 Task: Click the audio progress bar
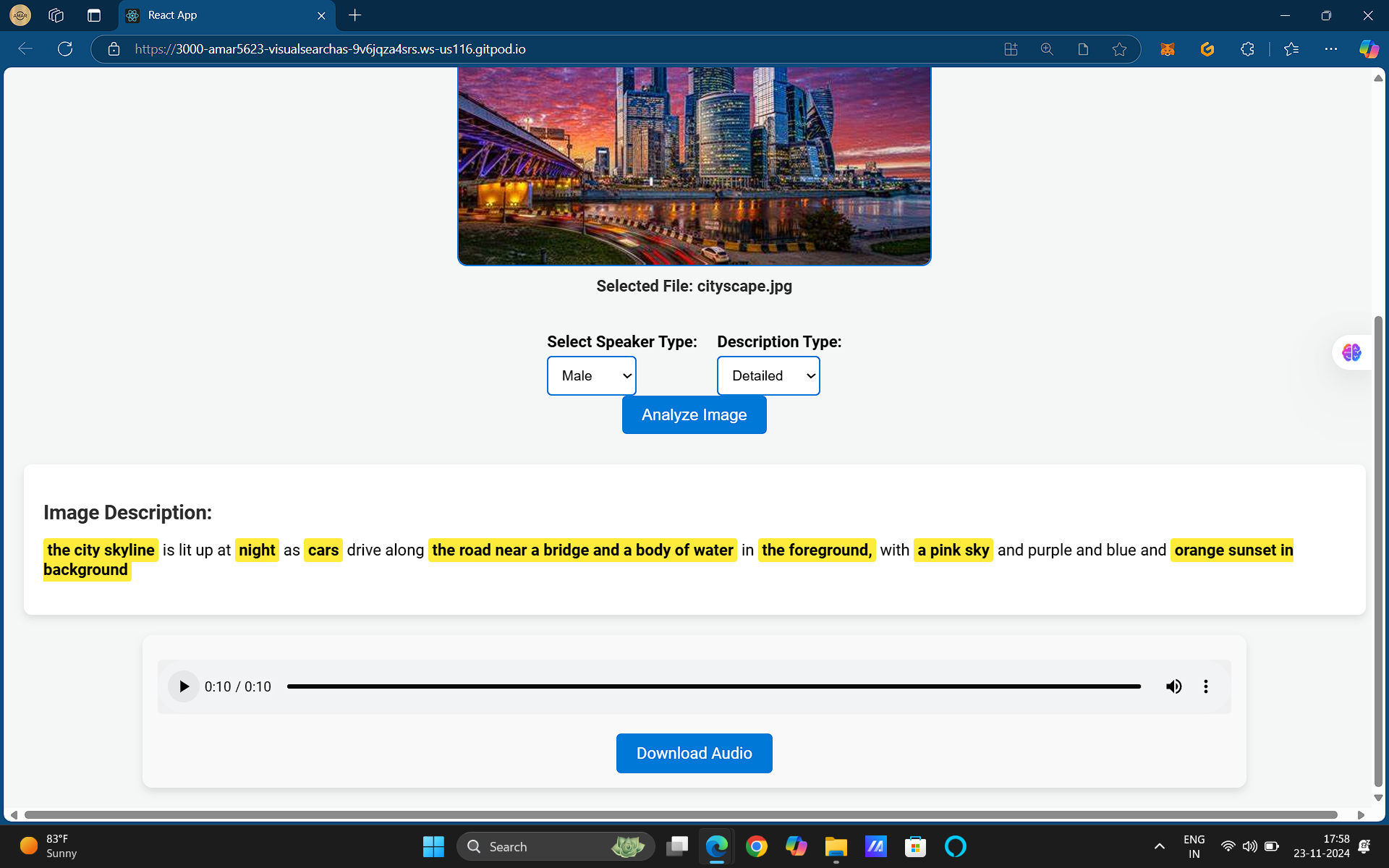pyautogui.click(x=713, y=686)
